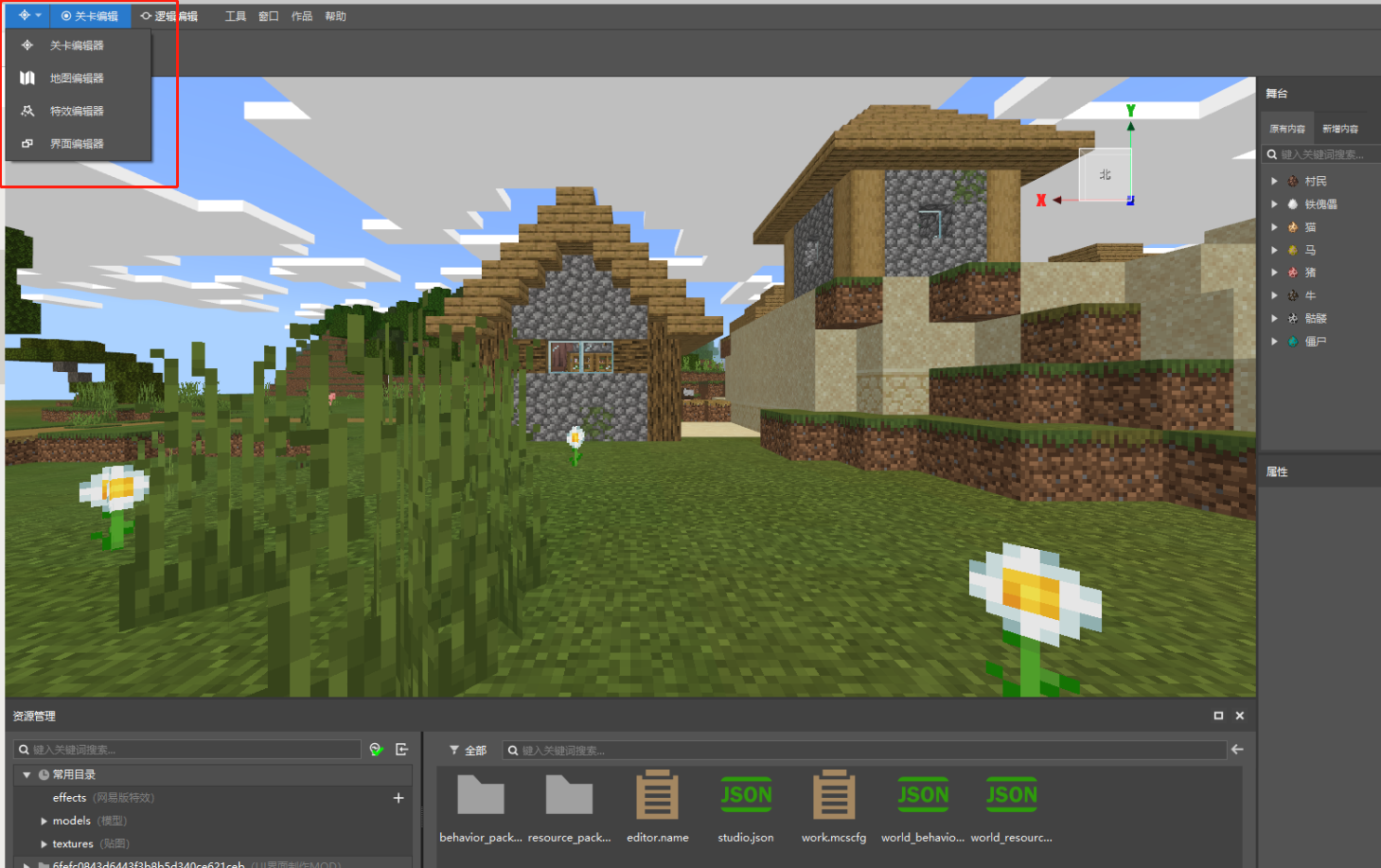This screenshot has height=868, width=1381.
Task: Select 关卡编辑器 from the editor dropdown
Action: [78, 45]
